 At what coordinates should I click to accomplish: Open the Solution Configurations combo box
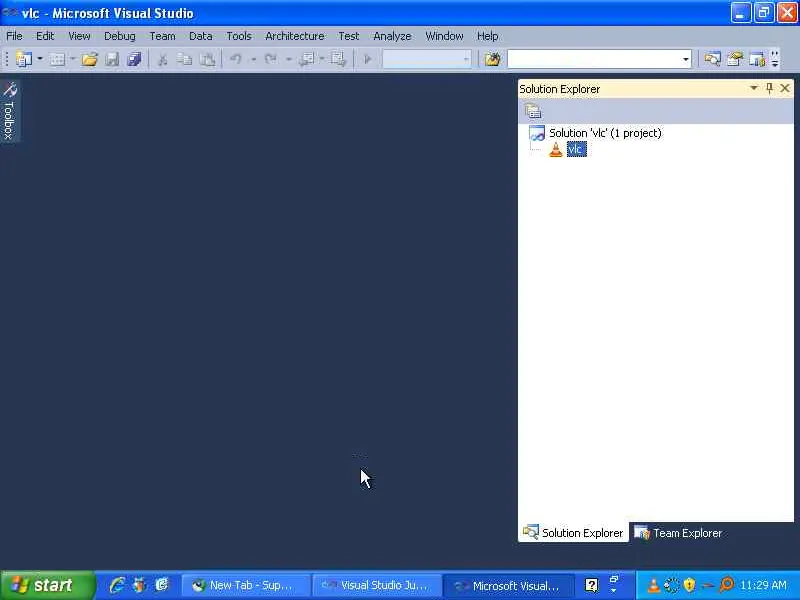click(x=427, y=59)
